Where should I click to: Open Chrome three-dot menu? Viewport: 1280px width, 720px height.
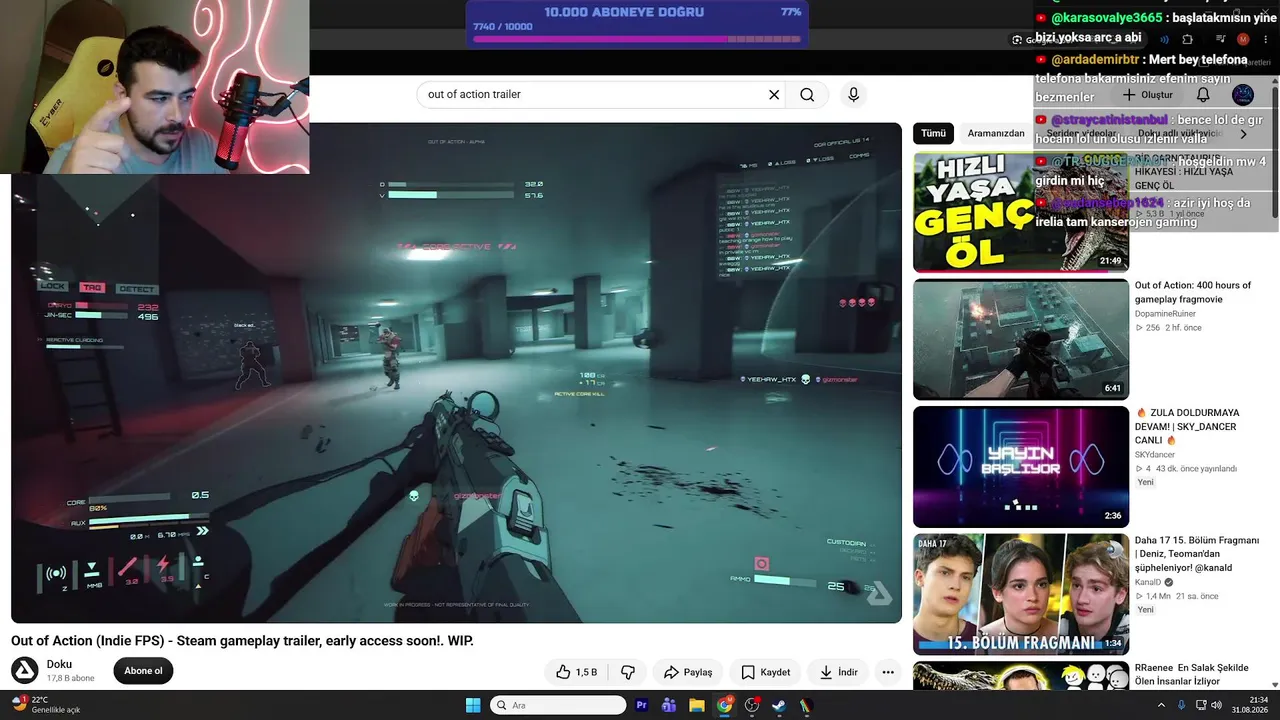[x=1267, y=40]
